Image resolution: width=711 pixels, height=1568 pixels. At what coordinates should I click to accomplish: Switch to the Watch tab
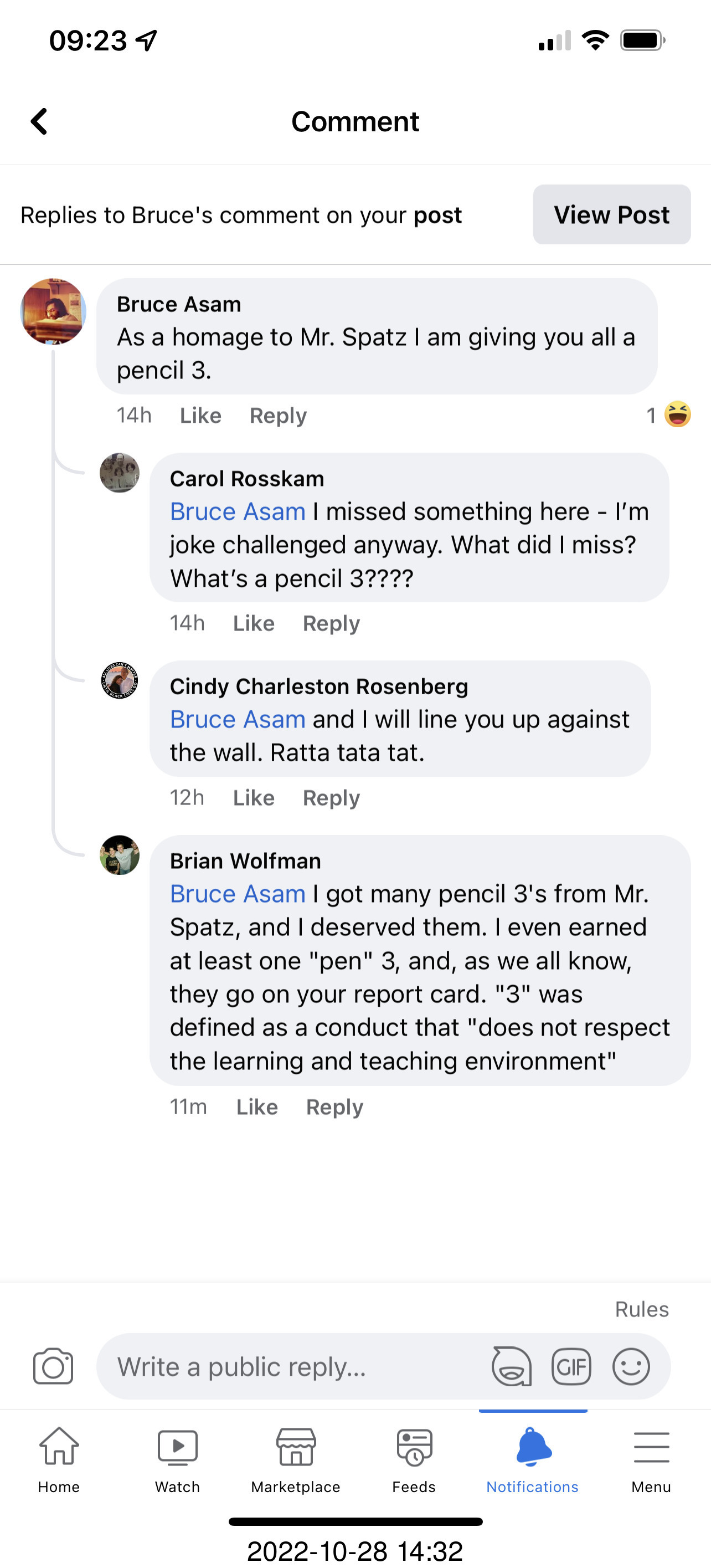pos(177,1459)
